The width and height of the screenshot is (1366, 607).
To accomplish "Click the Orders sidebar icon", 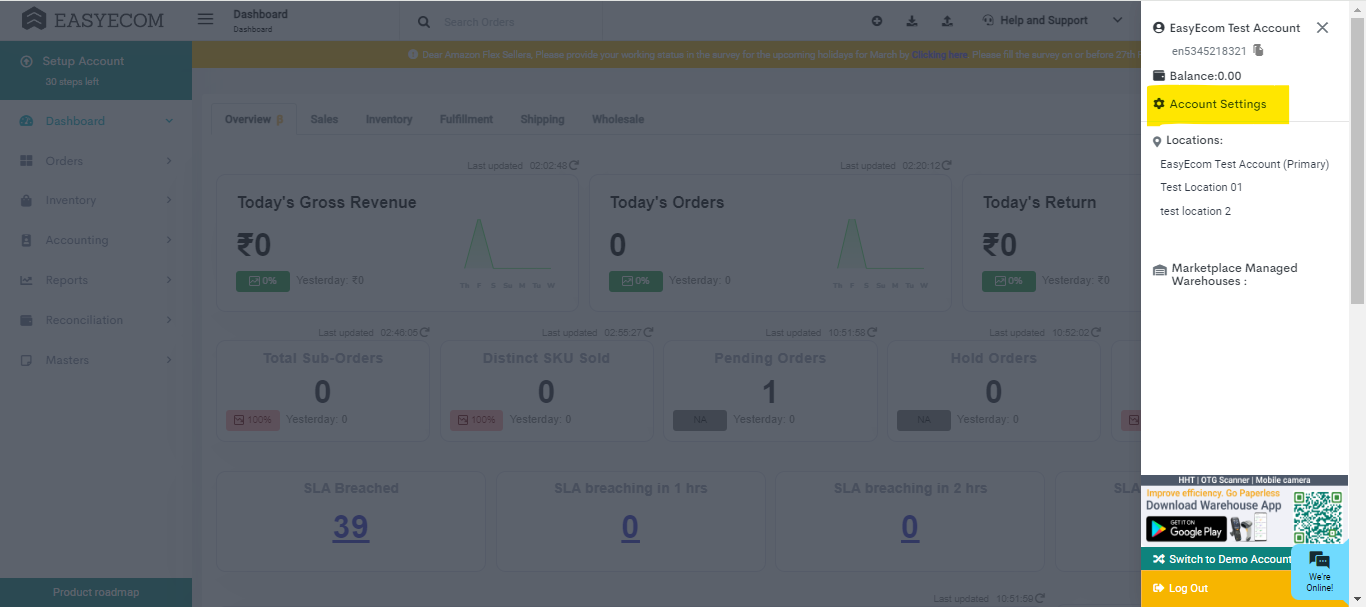I will coord(26,161).
